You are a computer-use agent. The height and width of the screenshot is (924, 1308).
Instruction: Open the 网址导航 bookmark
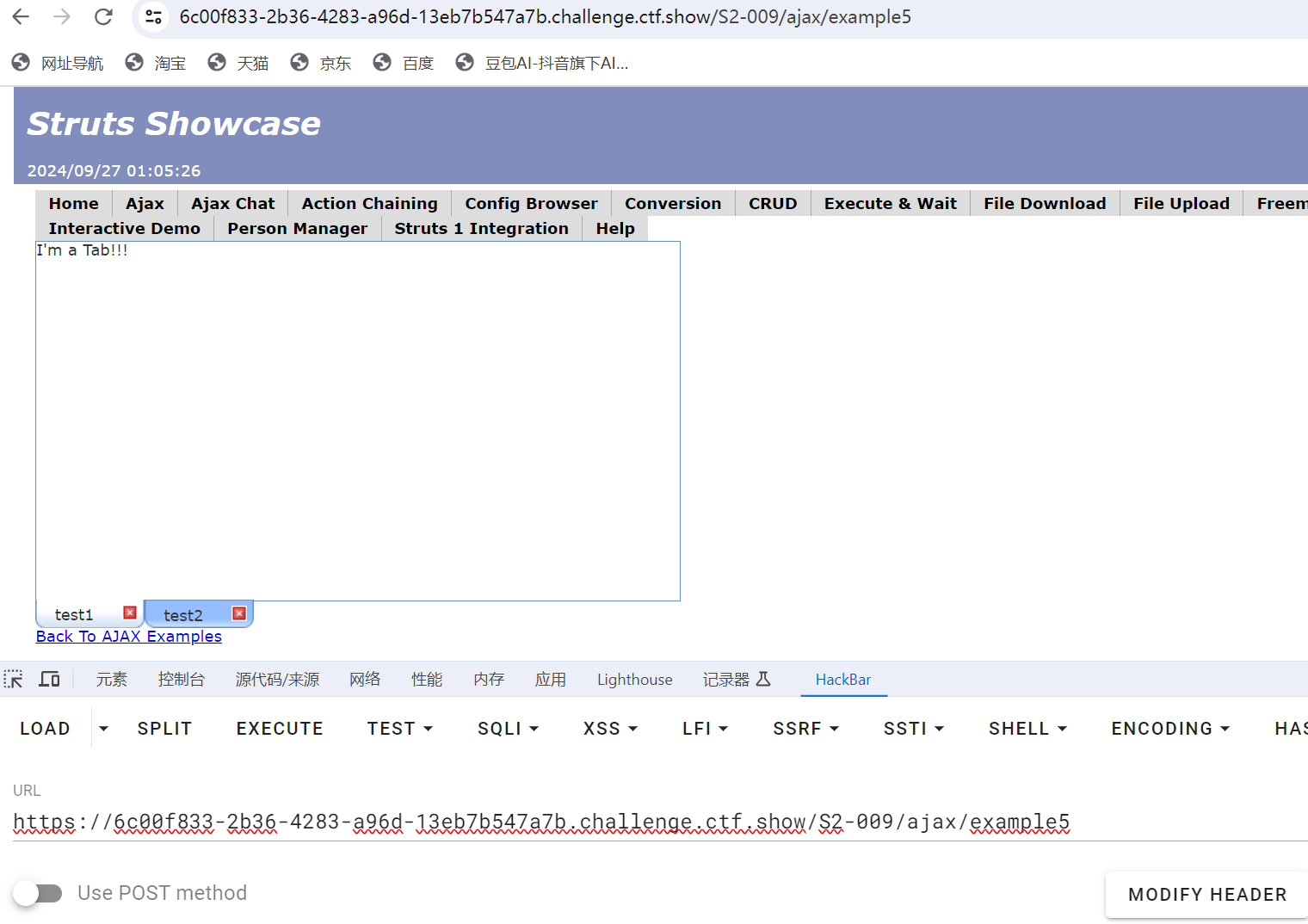coord(58,63)
